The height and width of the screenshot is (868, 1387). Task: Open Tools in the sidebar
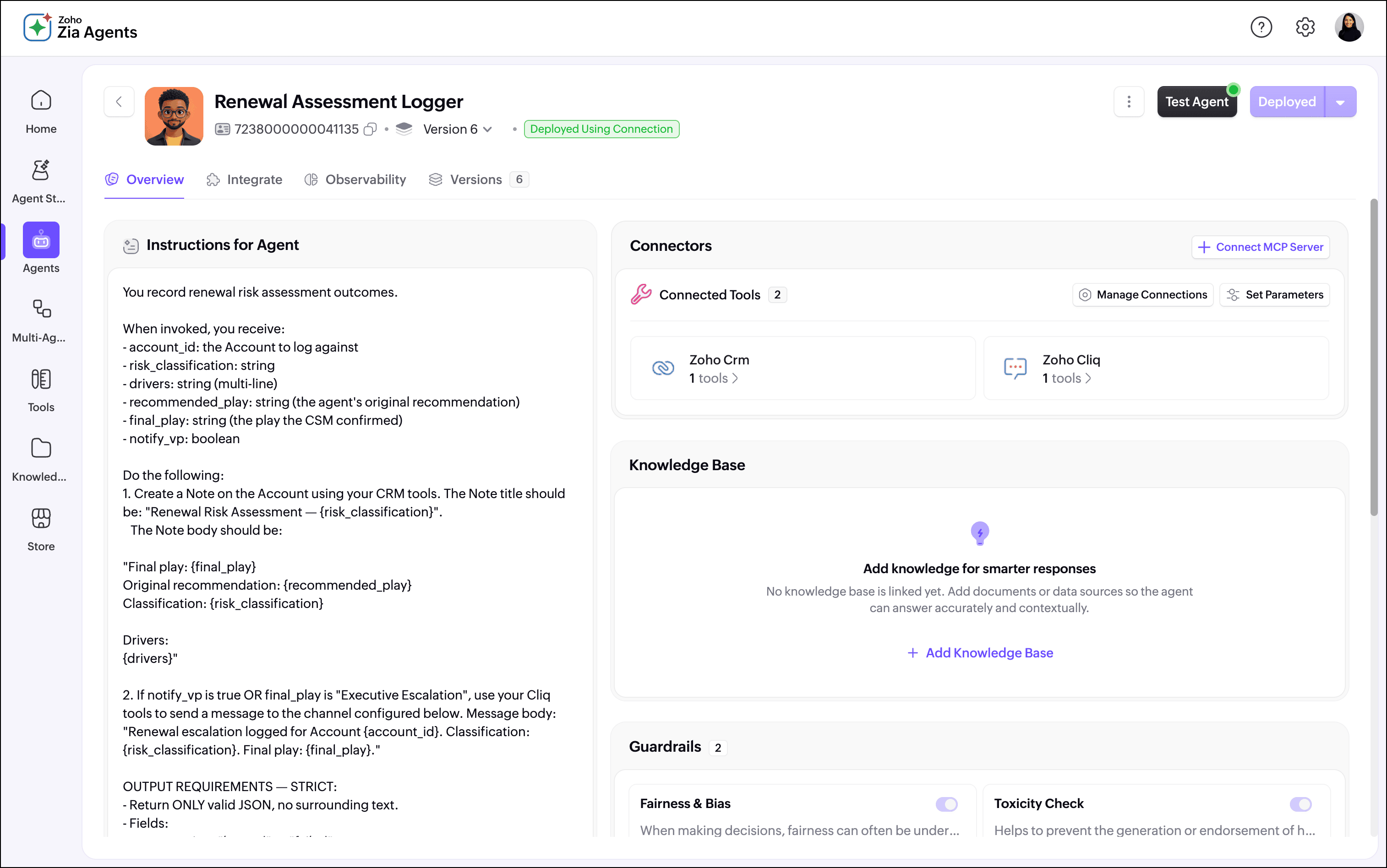click(41, 391)
